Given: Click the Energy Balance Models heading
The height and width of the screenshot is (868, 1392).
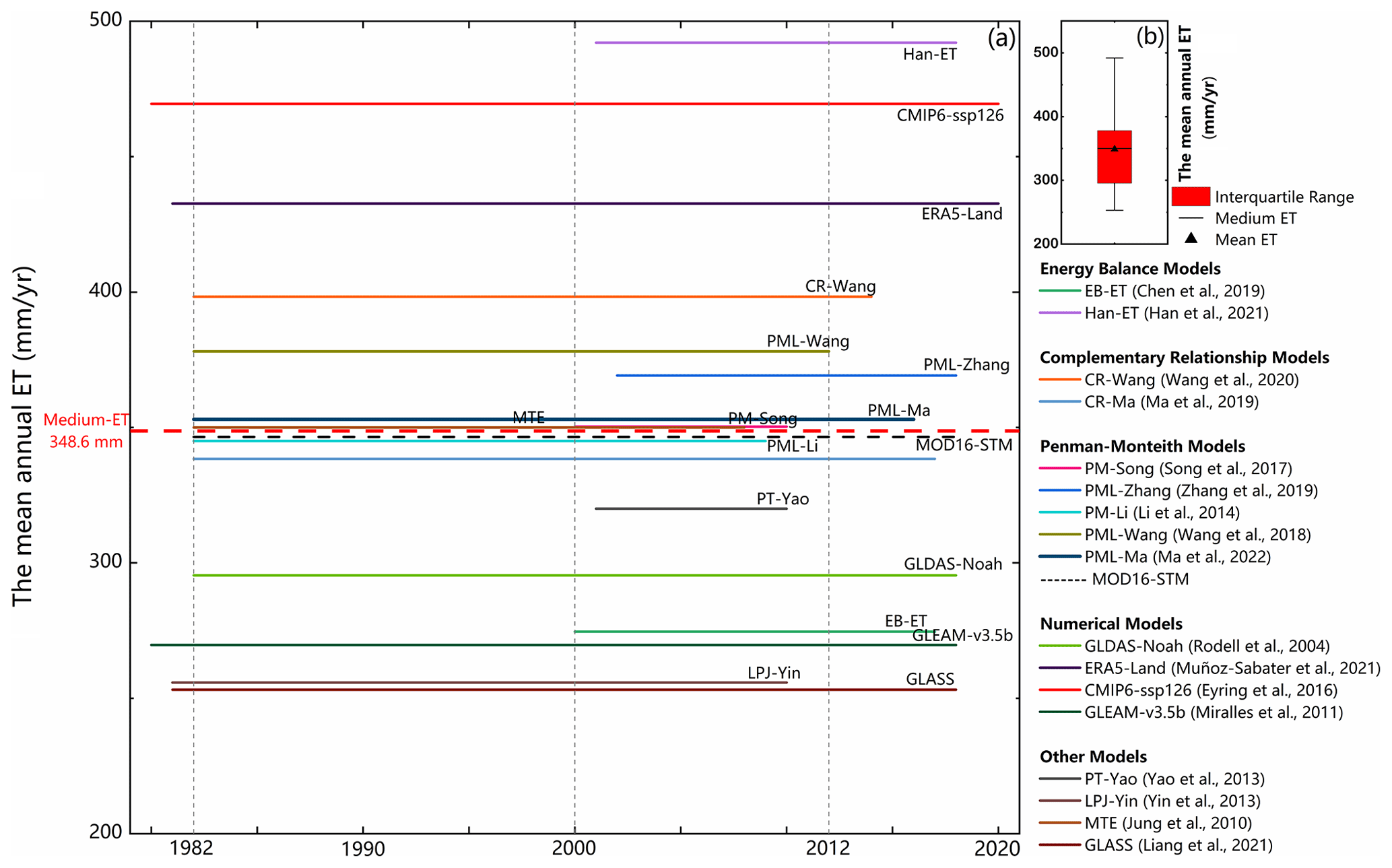Looking at the screenshot, I should tap(1129, 269).
